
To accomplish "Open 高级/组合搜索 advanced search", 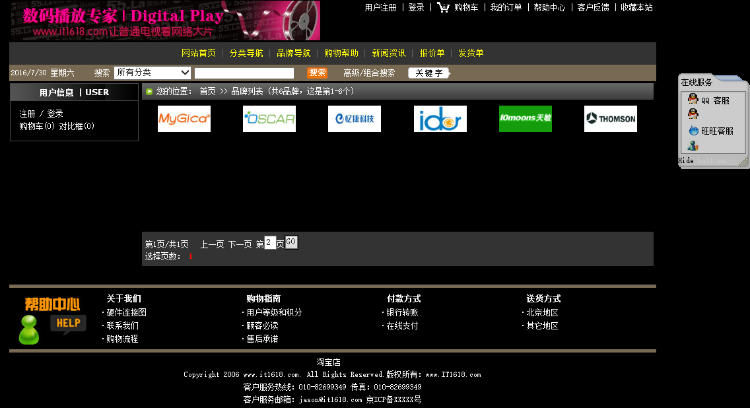I will click(369, 73).
